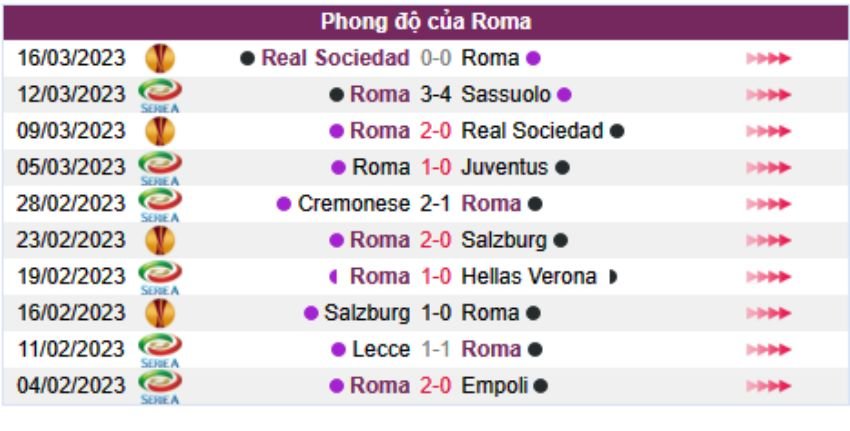Click the Empoli team name
Screen dimensions: 850x431
pos(494,385)
